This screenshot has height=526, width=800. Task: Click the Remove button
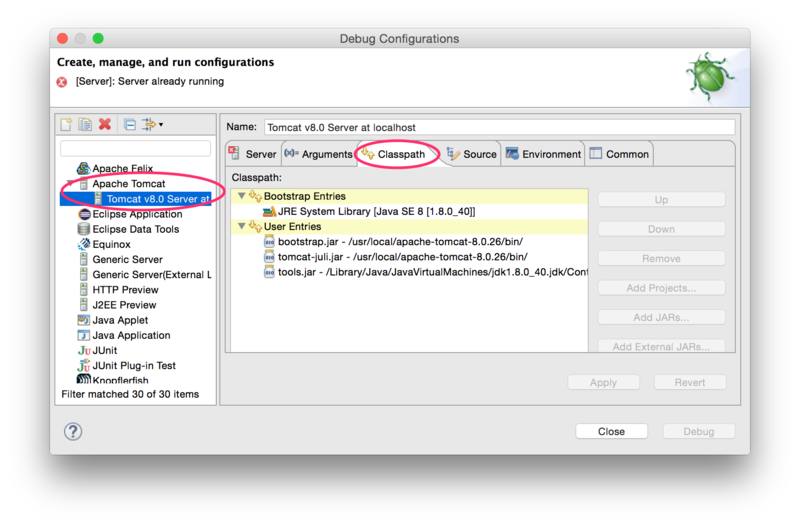point(661,259)
